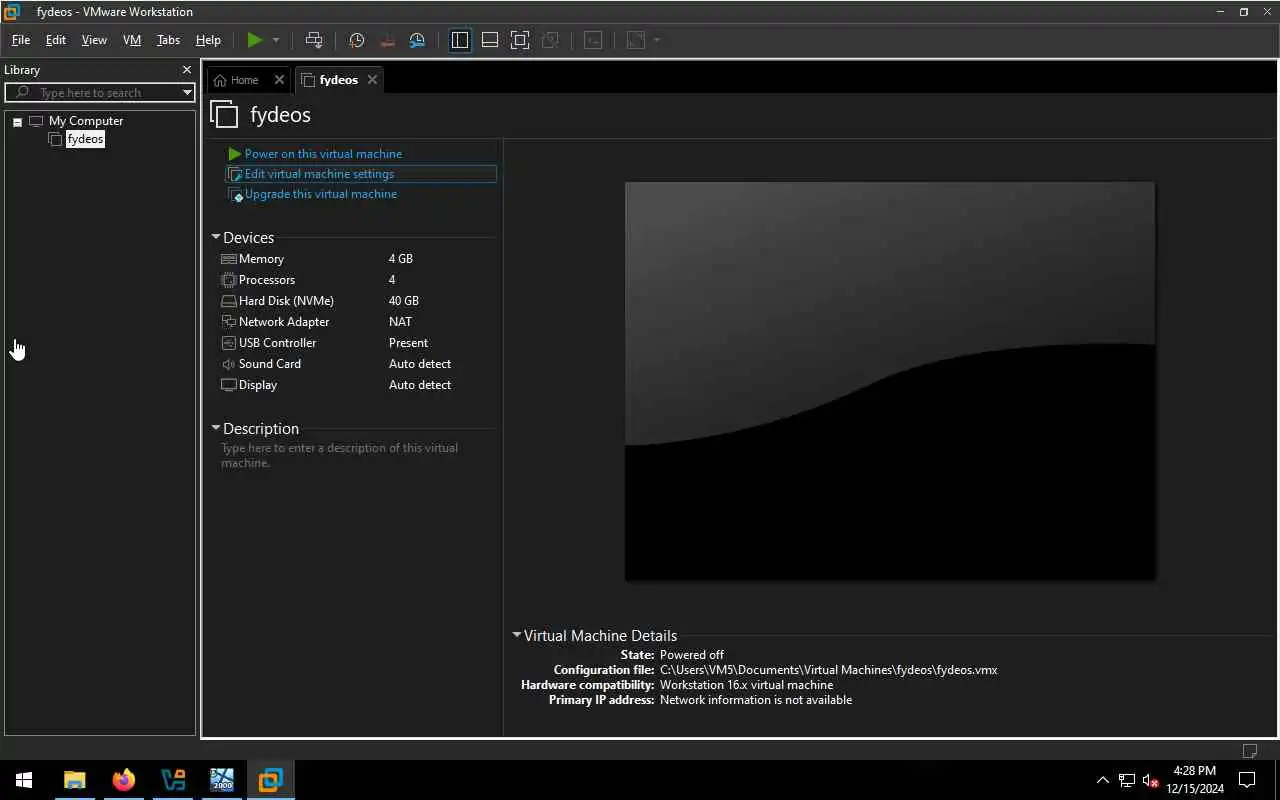Open the VM menu
Screen dimensions: 1280x800
click(132, 40)
